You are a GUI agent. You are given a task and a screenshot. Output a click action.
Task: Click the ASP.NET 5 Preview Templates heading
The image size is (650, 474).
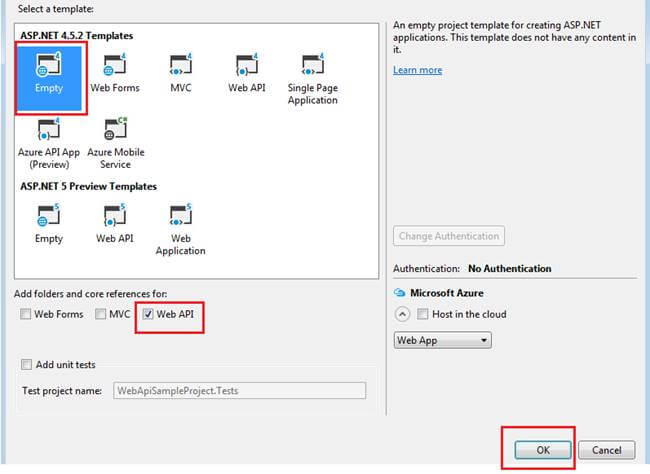pyautogui.click(x=88, y=187)
